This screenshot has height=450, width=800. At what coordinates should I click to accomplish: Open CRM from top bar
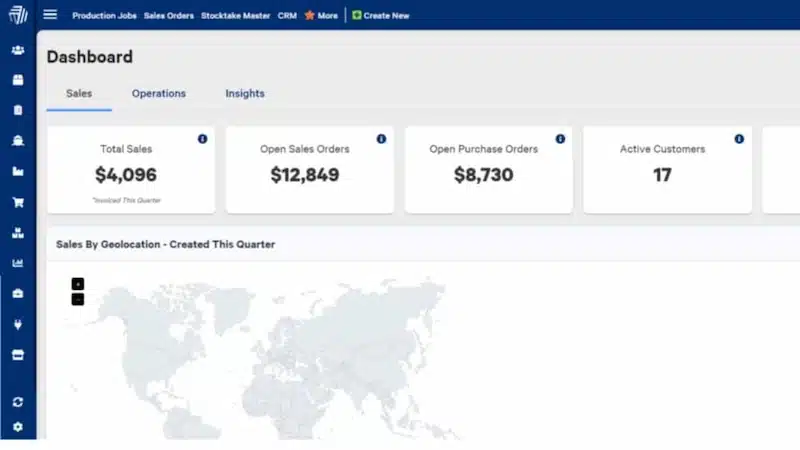(287, 16)
